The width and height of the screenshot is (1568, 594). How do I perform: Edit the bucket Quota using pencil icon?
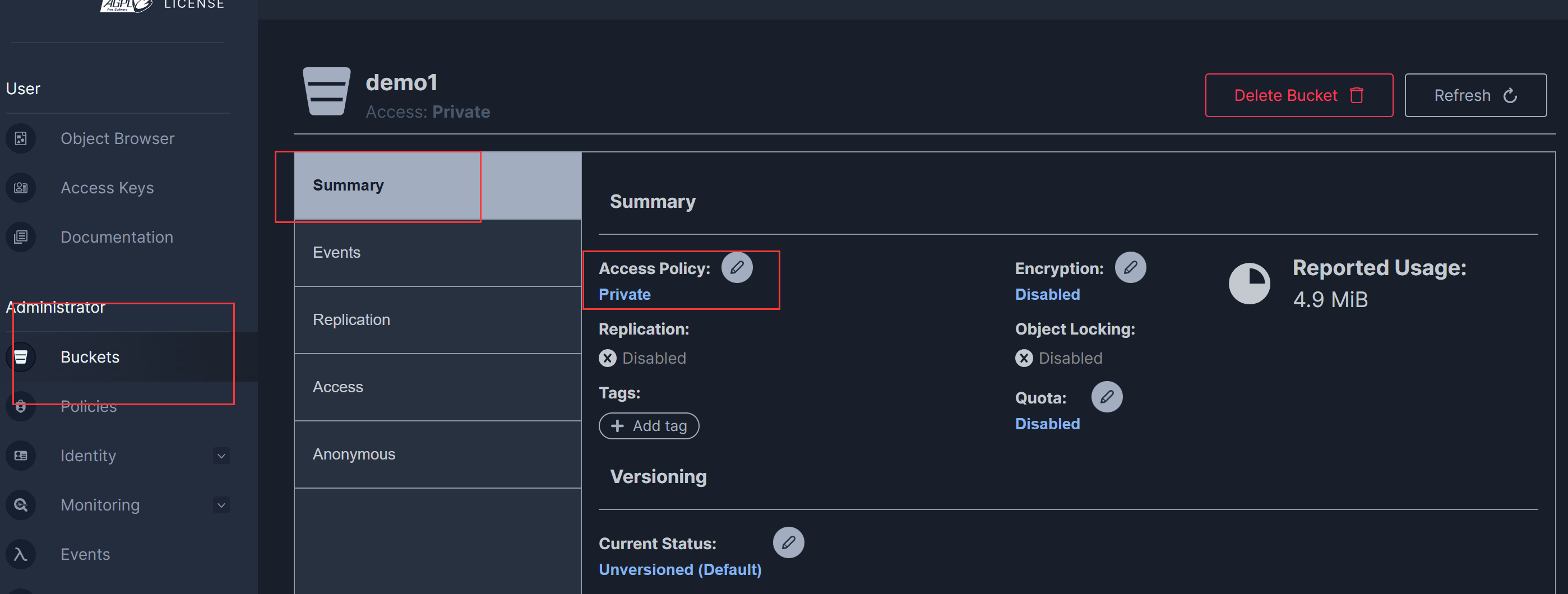pos(1106,397)
